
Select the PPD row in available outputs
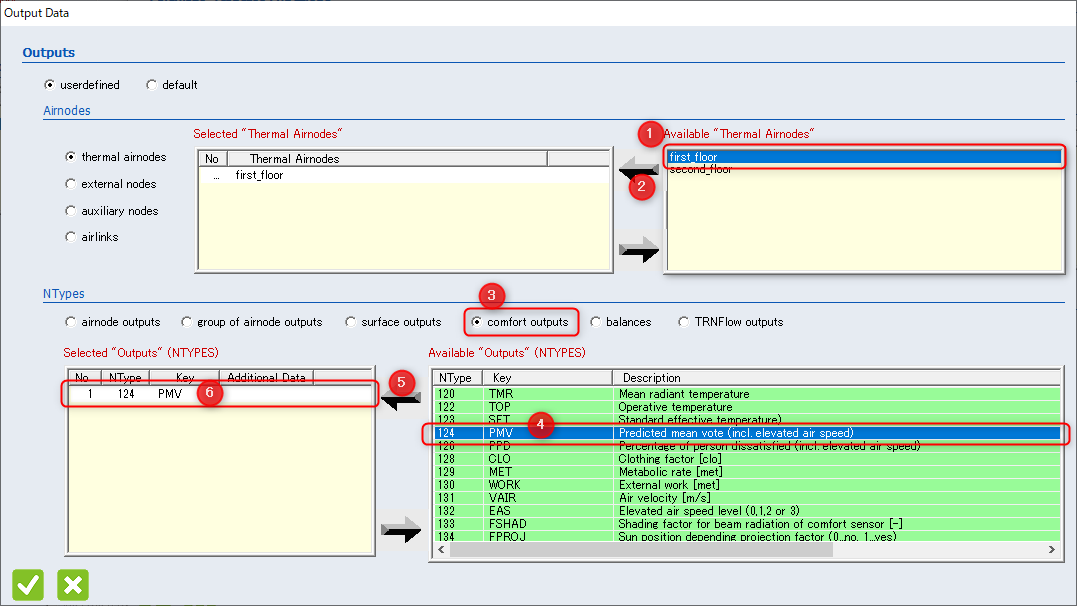pos(747,446)
